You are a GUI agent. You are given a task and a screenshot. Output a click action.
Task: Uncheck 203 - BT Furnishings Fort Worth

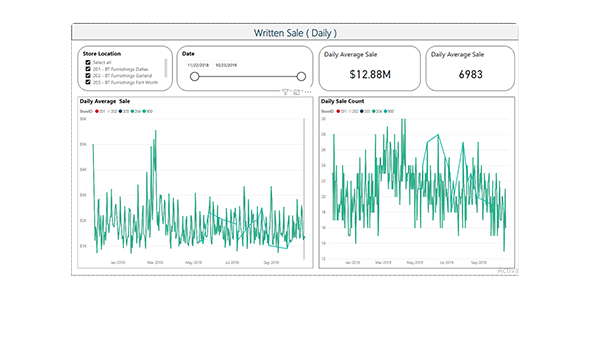[x=88, y=82]
